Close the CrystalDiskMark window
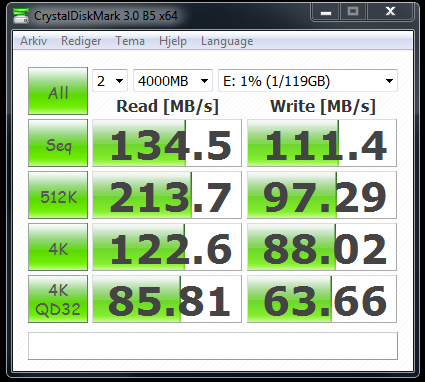Screen dimensions: 425x382 [390, 12]
